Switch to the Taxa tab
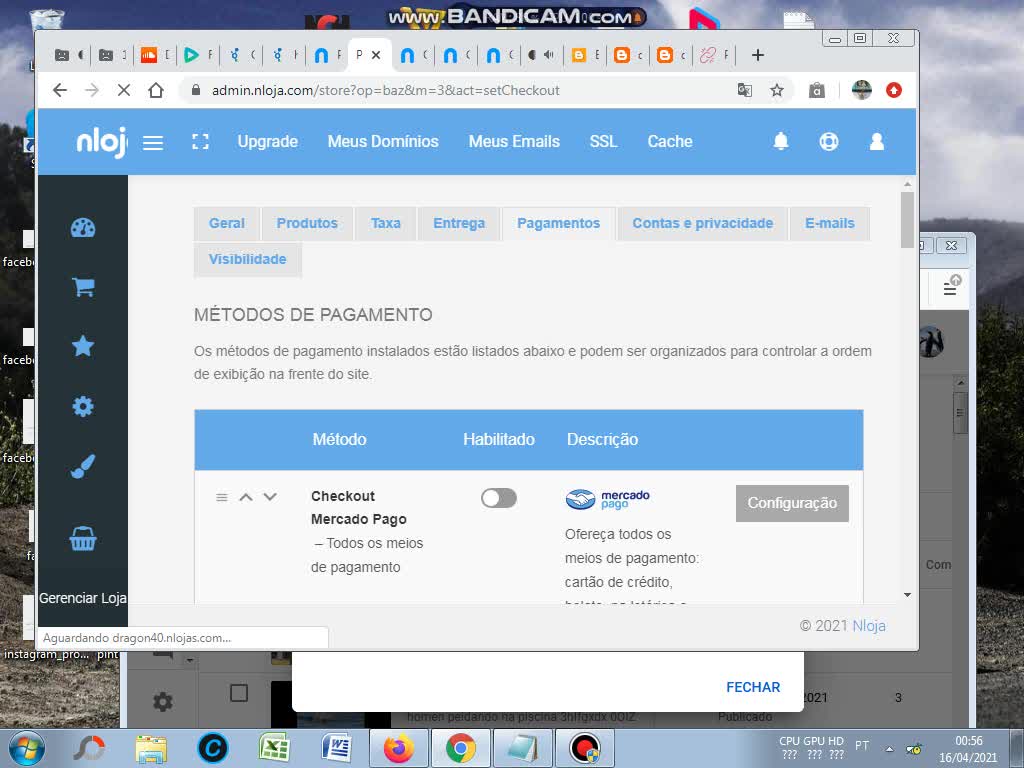This screenshot has height=768, width=1024. coord(385,223)
